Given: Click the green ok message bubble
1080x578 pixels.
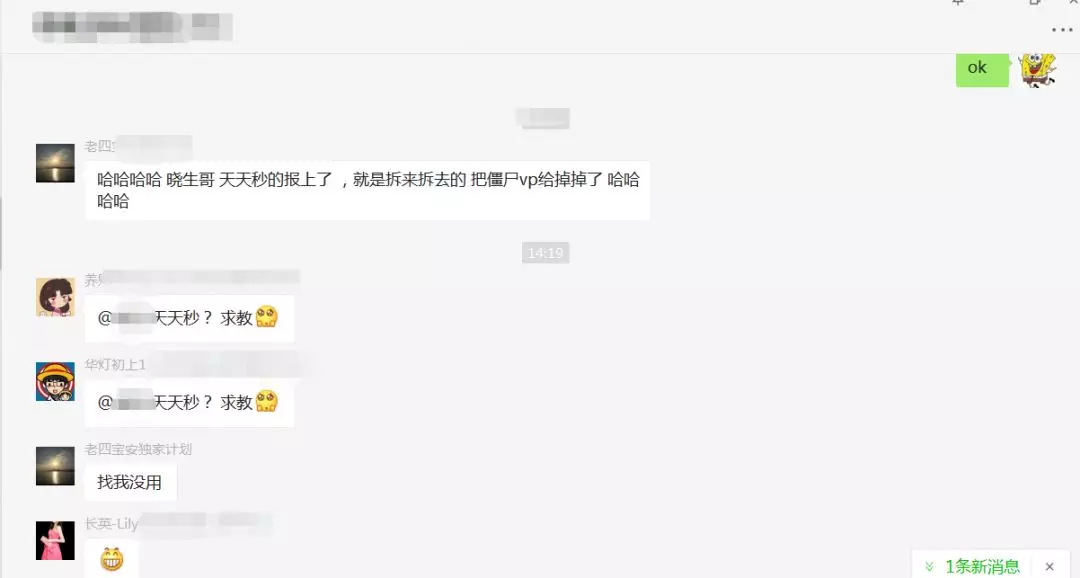Looking at the screenshot, I should pyautogui.click(x=982, y=68).
